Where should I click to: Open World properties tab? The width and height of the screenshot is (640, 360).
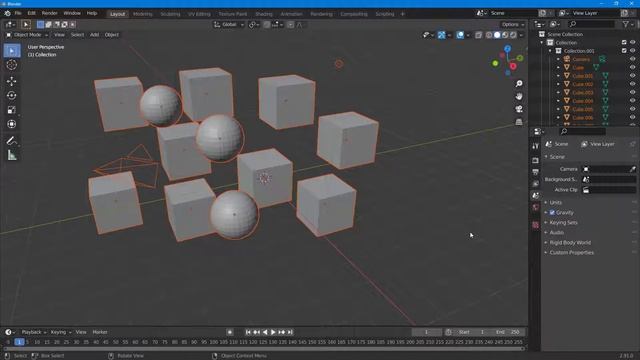click(x=536, y=207)
